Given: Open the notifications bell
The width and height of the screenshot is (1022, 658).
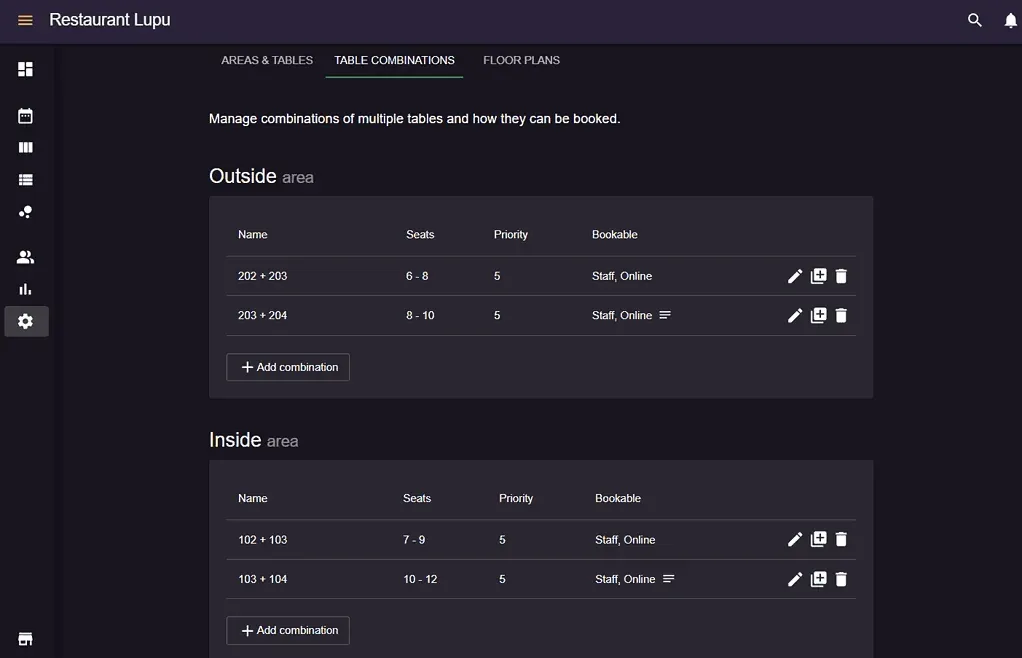Looking at the screenshot, I should [1010, 21].
